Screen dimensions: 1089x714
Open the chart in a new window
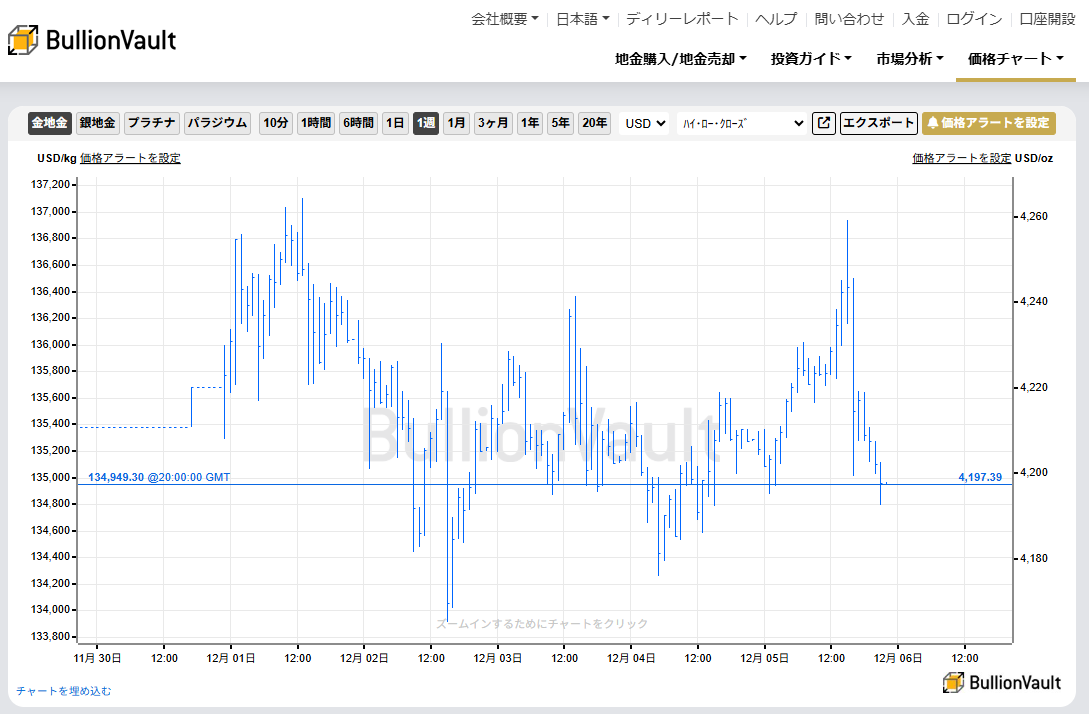(823, 123)
